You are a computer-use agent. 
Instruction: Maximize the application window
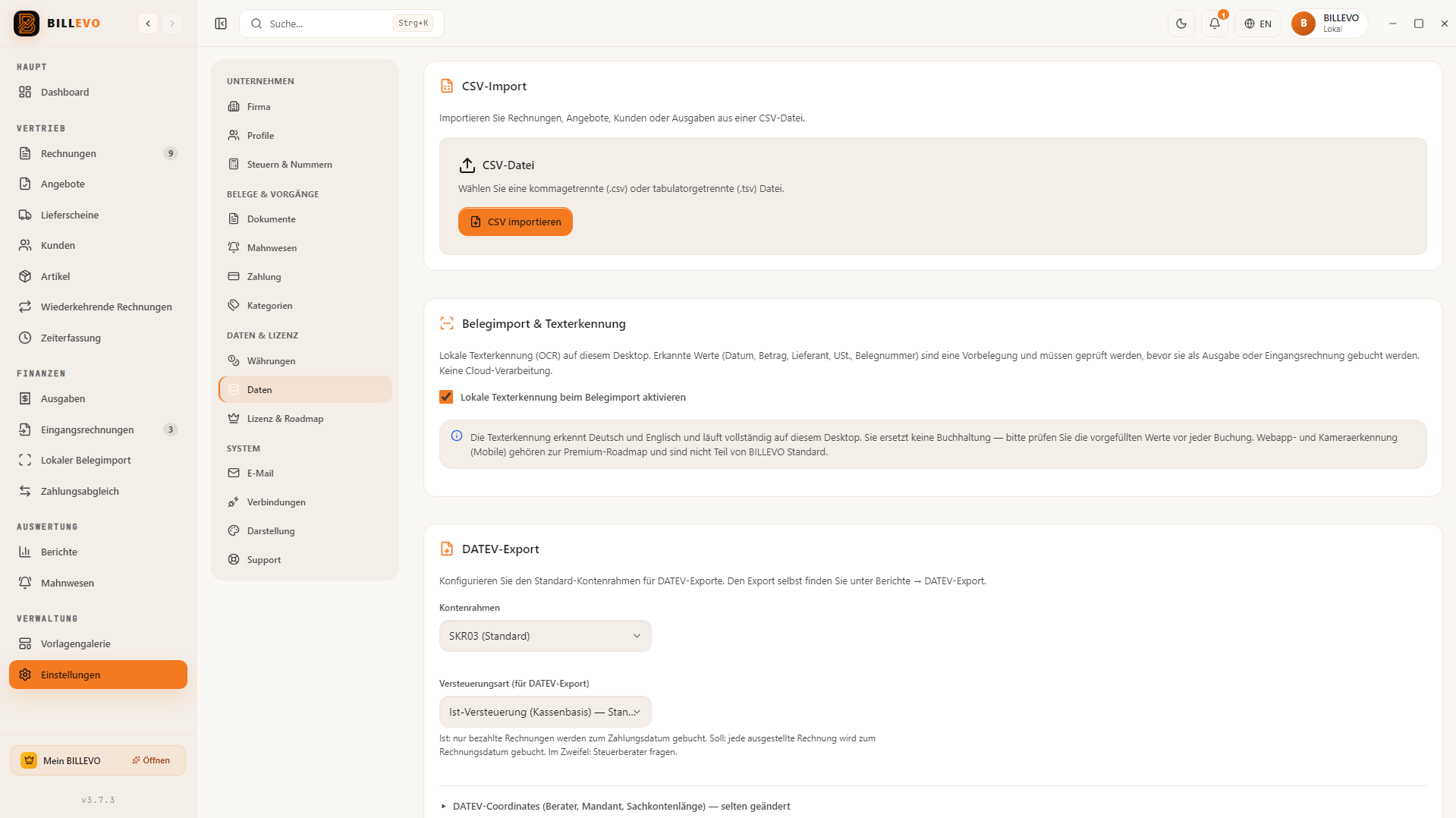pyautogui.click(x=1419, y=24)
